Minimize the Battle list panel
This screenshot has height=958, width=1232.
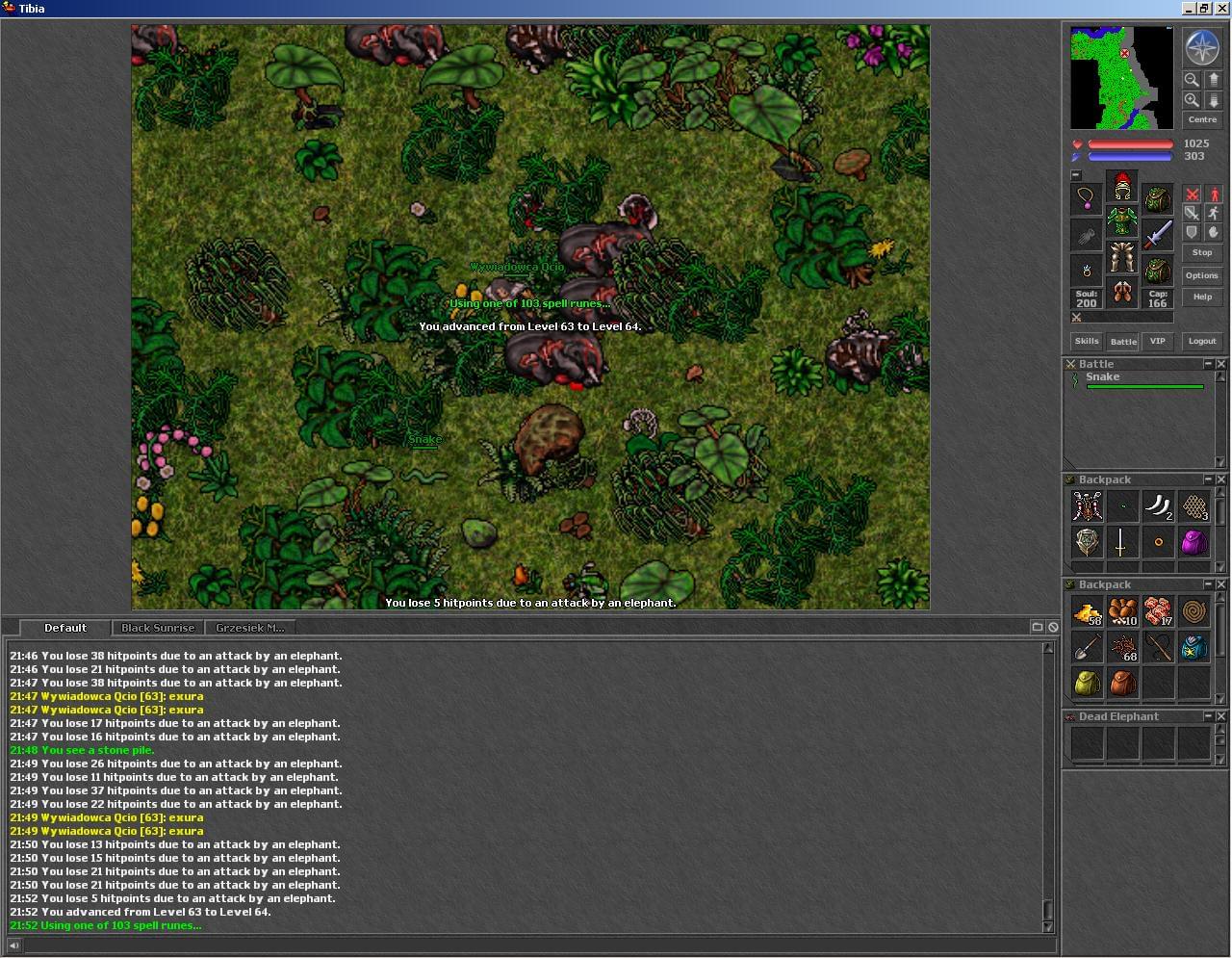click(1208, 364)
